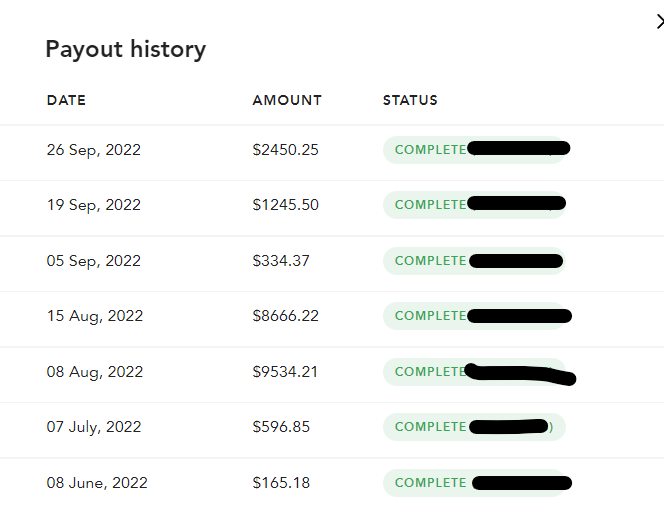This screenshot has height=532, width=664.
Task: Click the $1245.50 payout amount
Action: point(286,205)
